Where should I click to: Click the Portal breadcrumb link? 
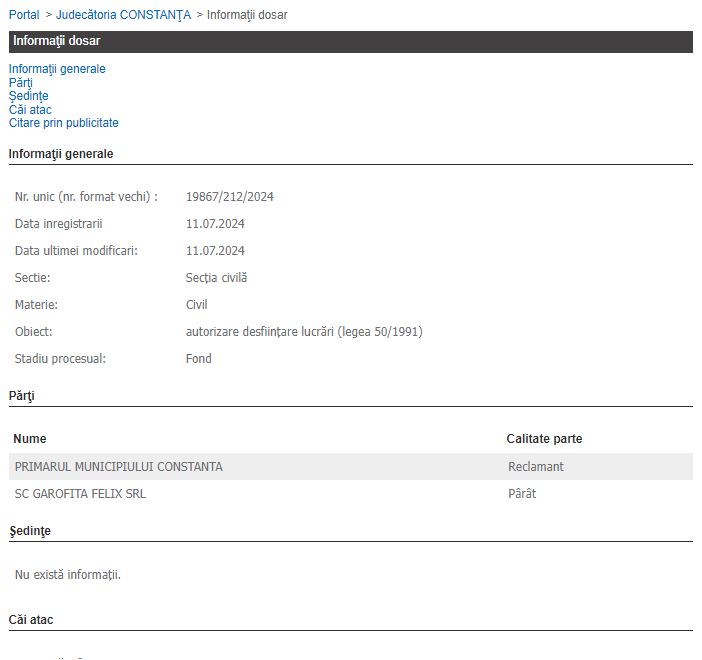tap(24, 15)
